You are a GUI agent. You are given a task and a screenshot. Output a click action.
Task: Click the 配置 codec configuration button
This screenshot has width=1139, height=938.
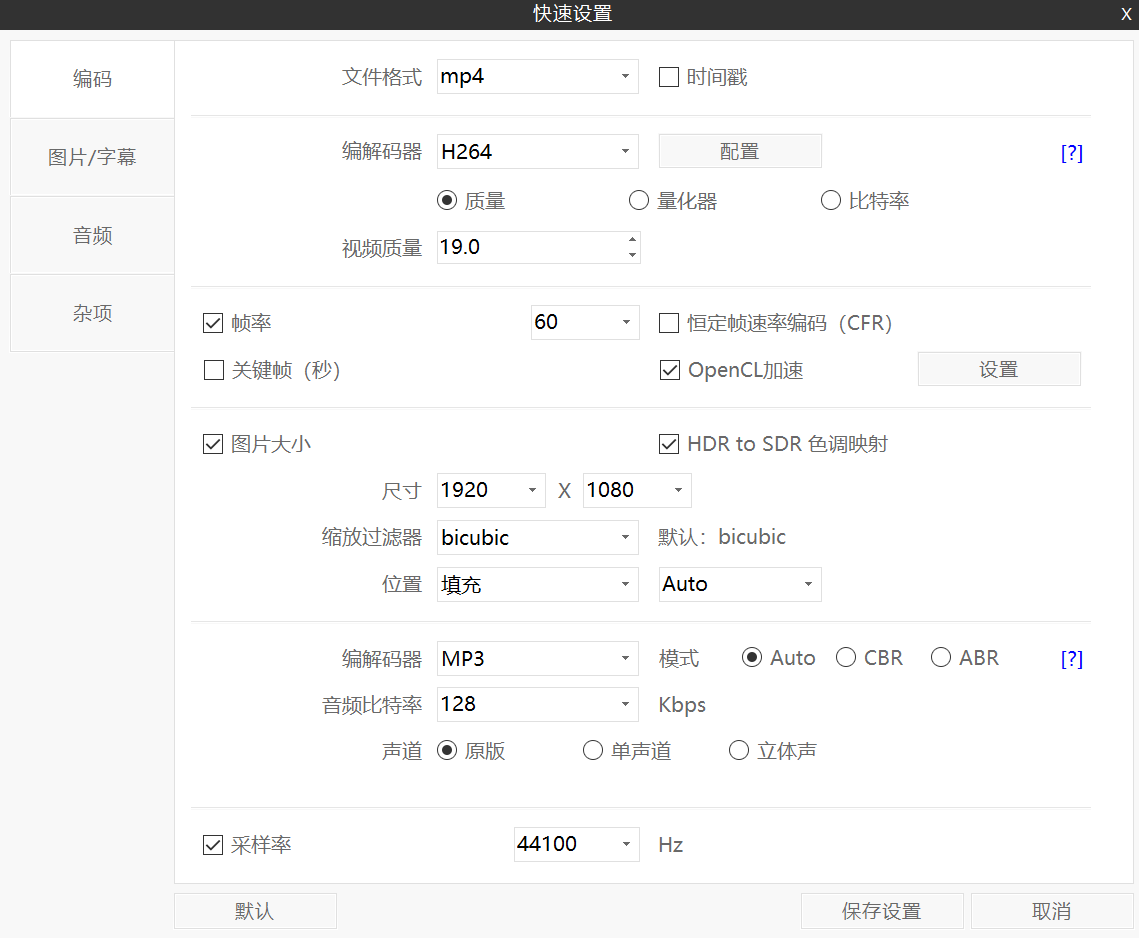point(739,151)
